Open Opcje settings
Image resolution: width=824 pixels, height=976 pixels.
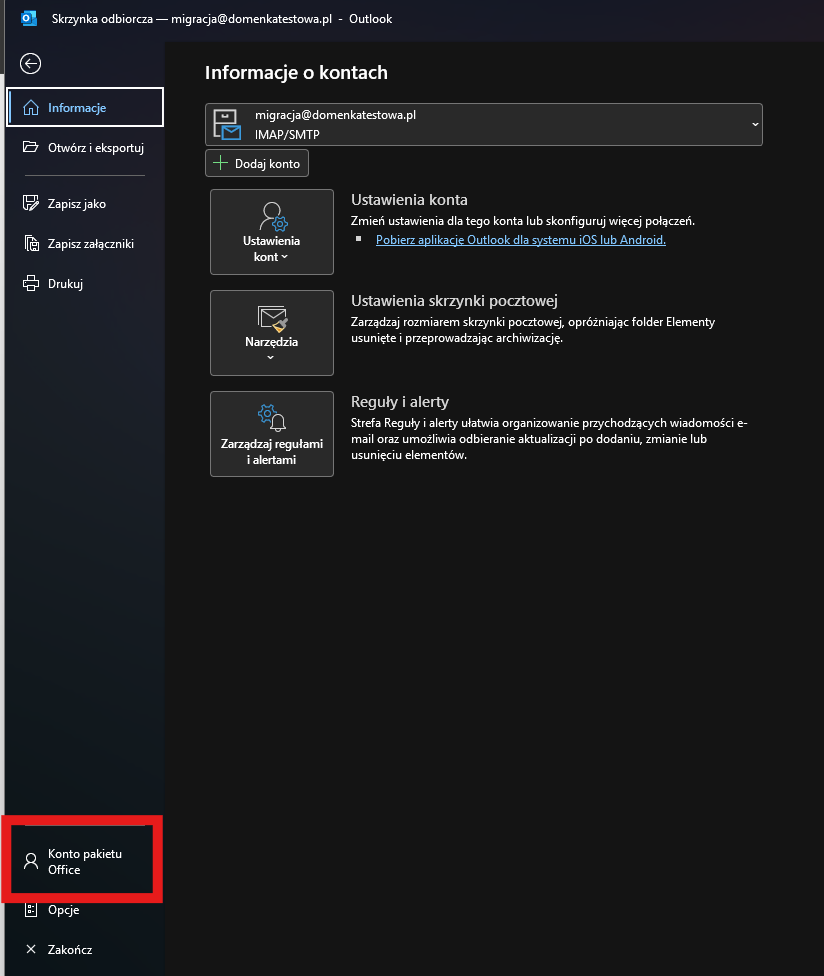click(85, 909)
